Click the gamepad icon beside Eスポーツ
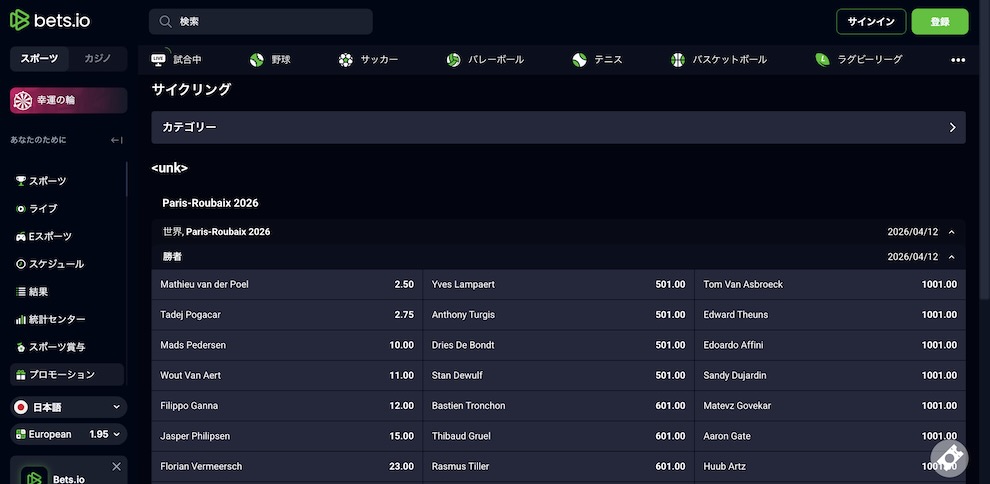Screen dimensions: 990x484 21,237
